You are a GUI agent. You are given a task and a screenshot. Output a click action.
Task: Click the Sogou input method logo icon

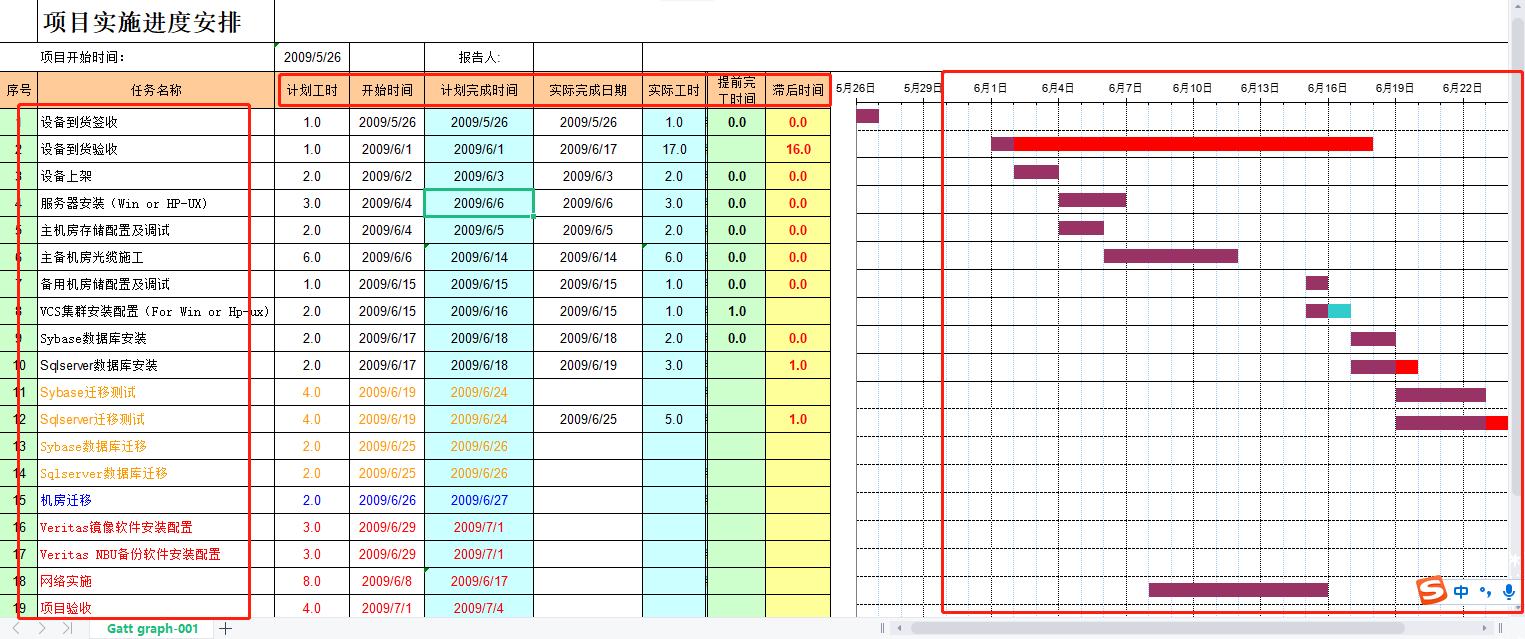pyautogui.click(x=1432, y=591)
